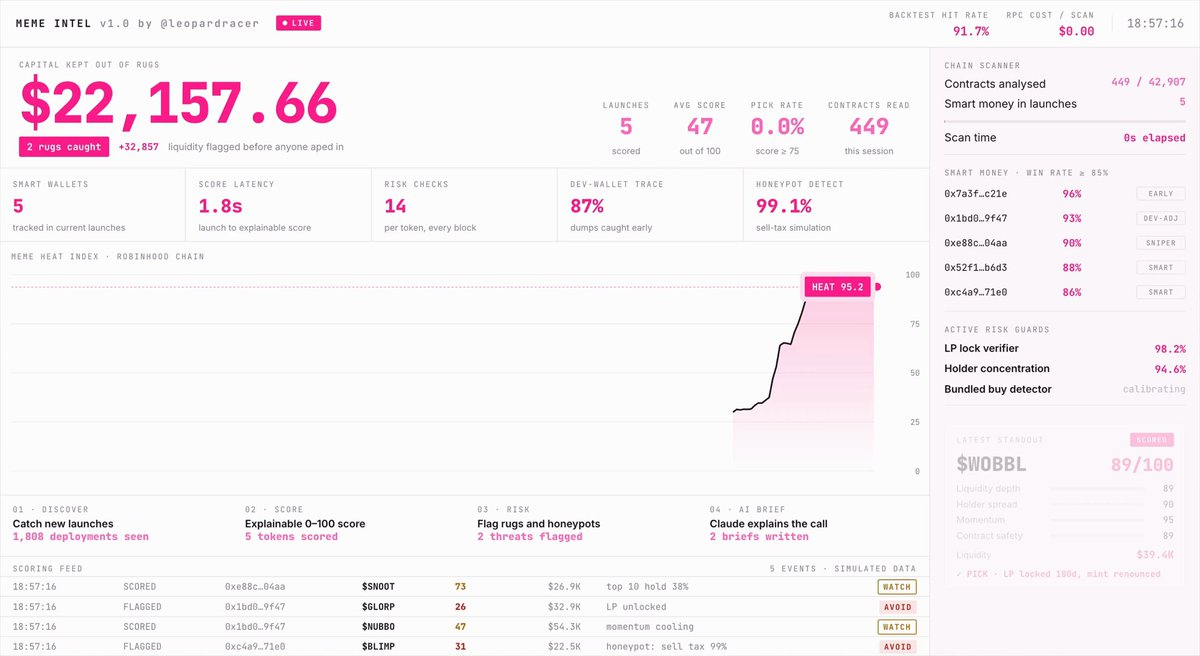Click "2 briefs written" under AI Brief
This screenshot has height=656, width=1200.
(x=759, y=537)
